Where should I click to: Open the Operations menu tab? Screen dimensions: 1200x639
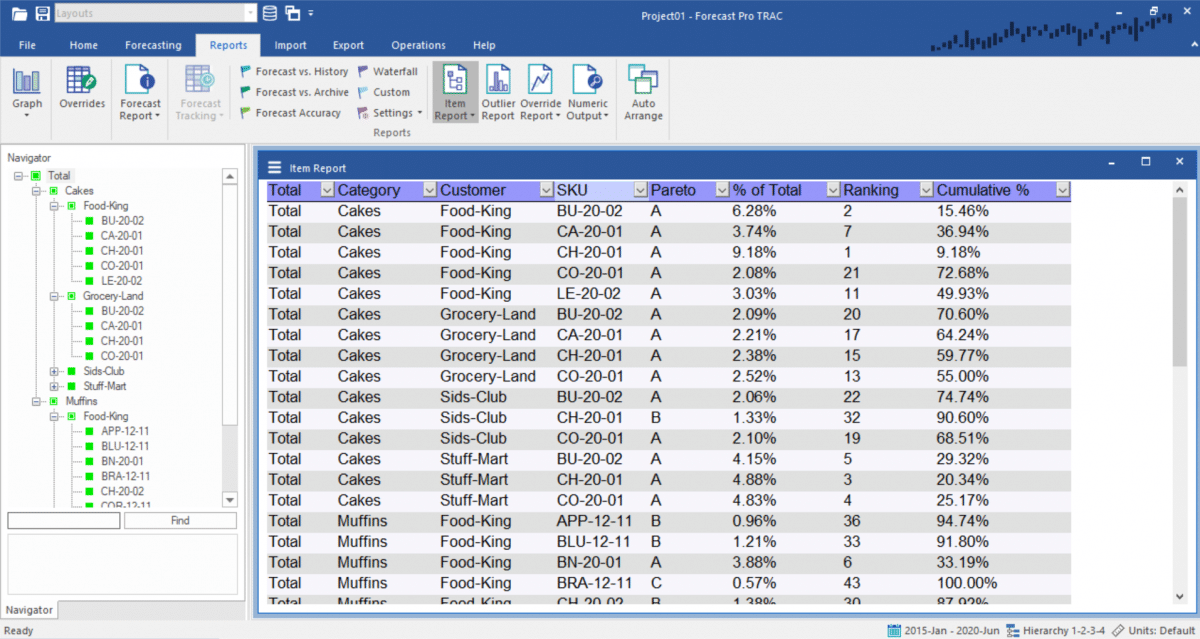(418, 45)
